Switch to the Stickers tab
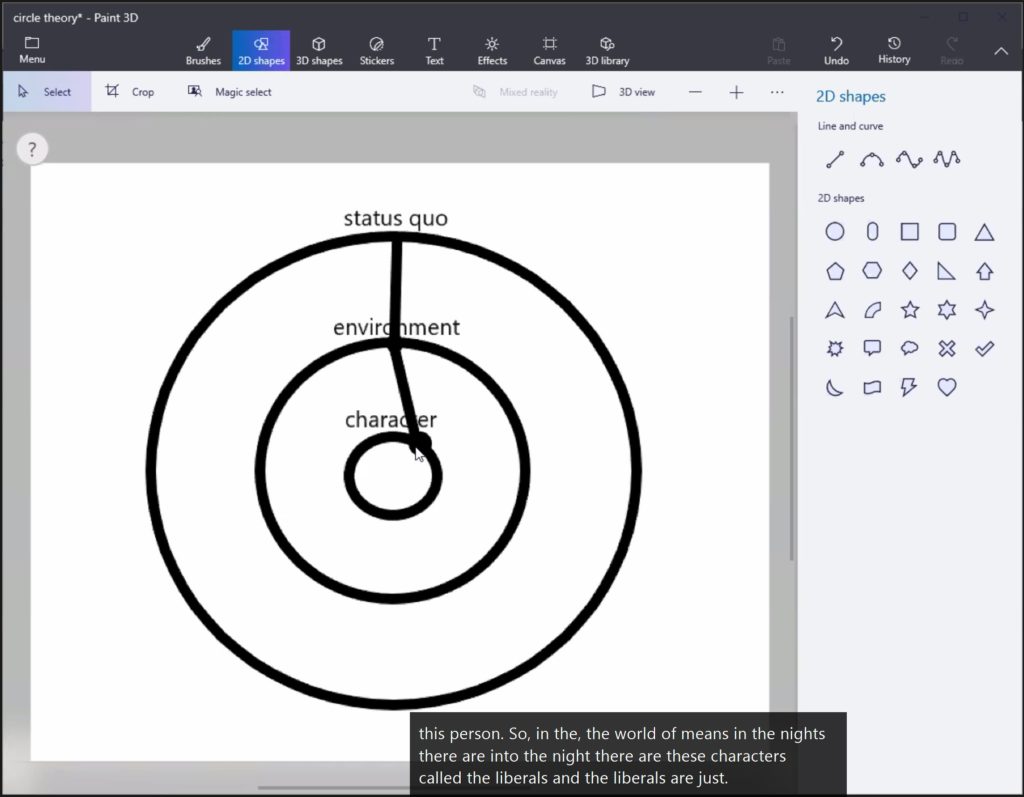This screenshot has height=797, width=1024. pos(376,50)
